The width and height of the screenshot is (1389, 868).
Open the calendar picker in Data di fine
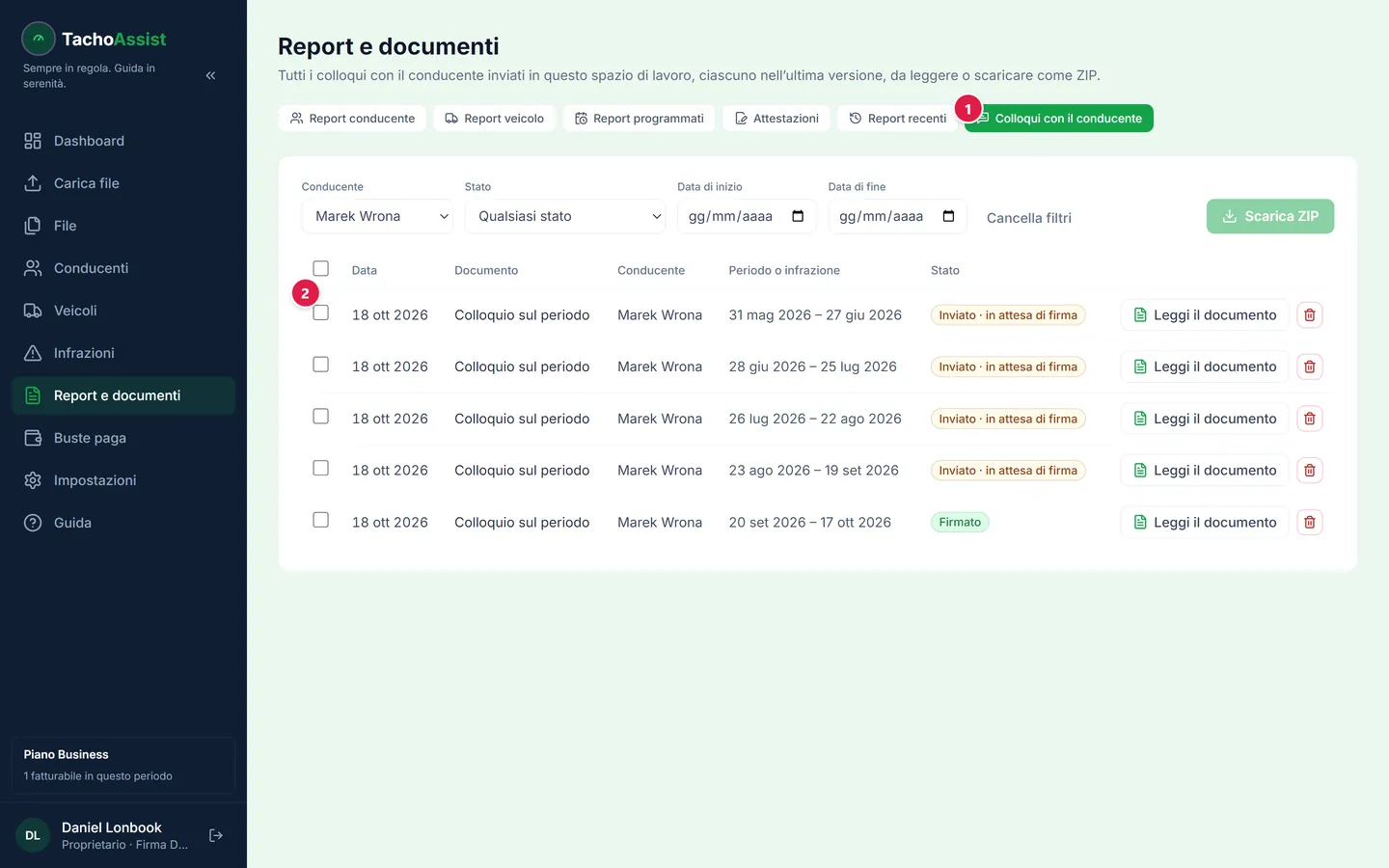coord(948,216)
